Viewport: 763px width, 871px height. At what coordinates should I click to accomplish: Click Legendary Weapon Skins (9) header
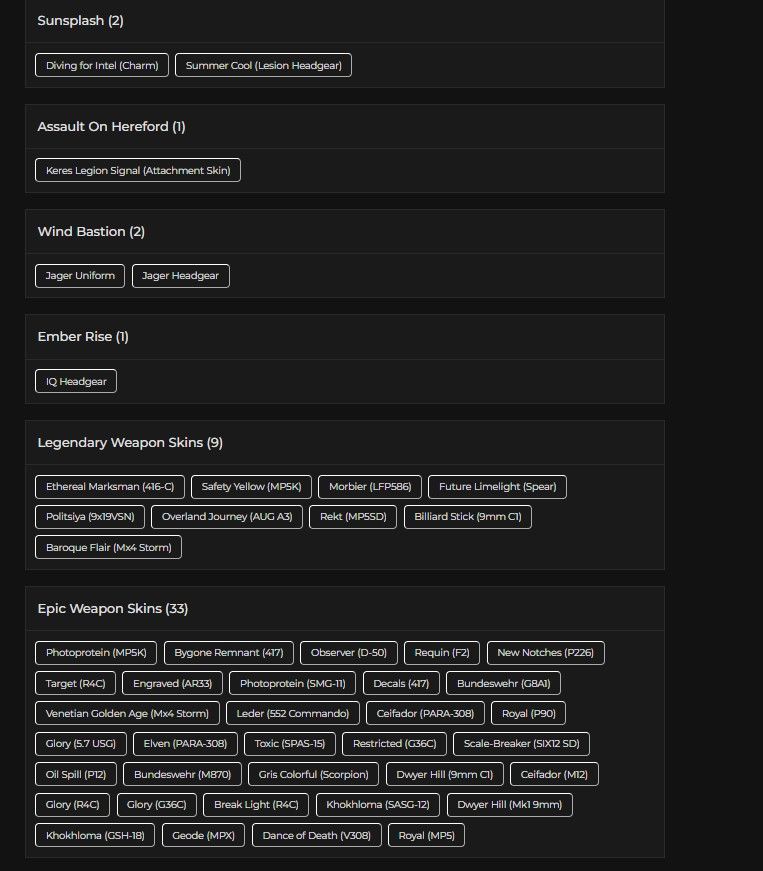pyautogui.click(x=130, y=443)
